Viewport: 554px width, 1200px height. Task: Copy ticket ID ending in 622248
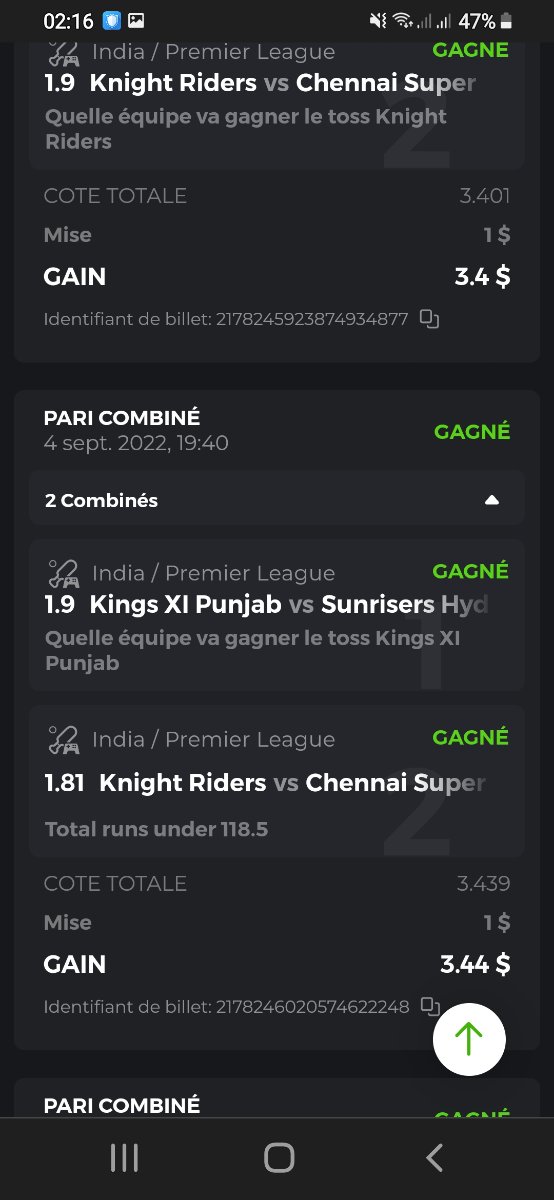pos(429,1006)
